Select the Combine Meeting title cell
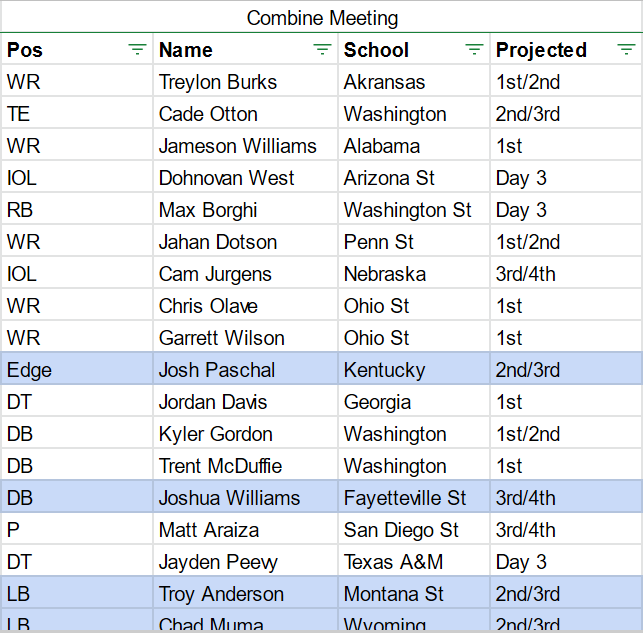The width and height of the screenshot is (643, 633). (x=322, y=17)
